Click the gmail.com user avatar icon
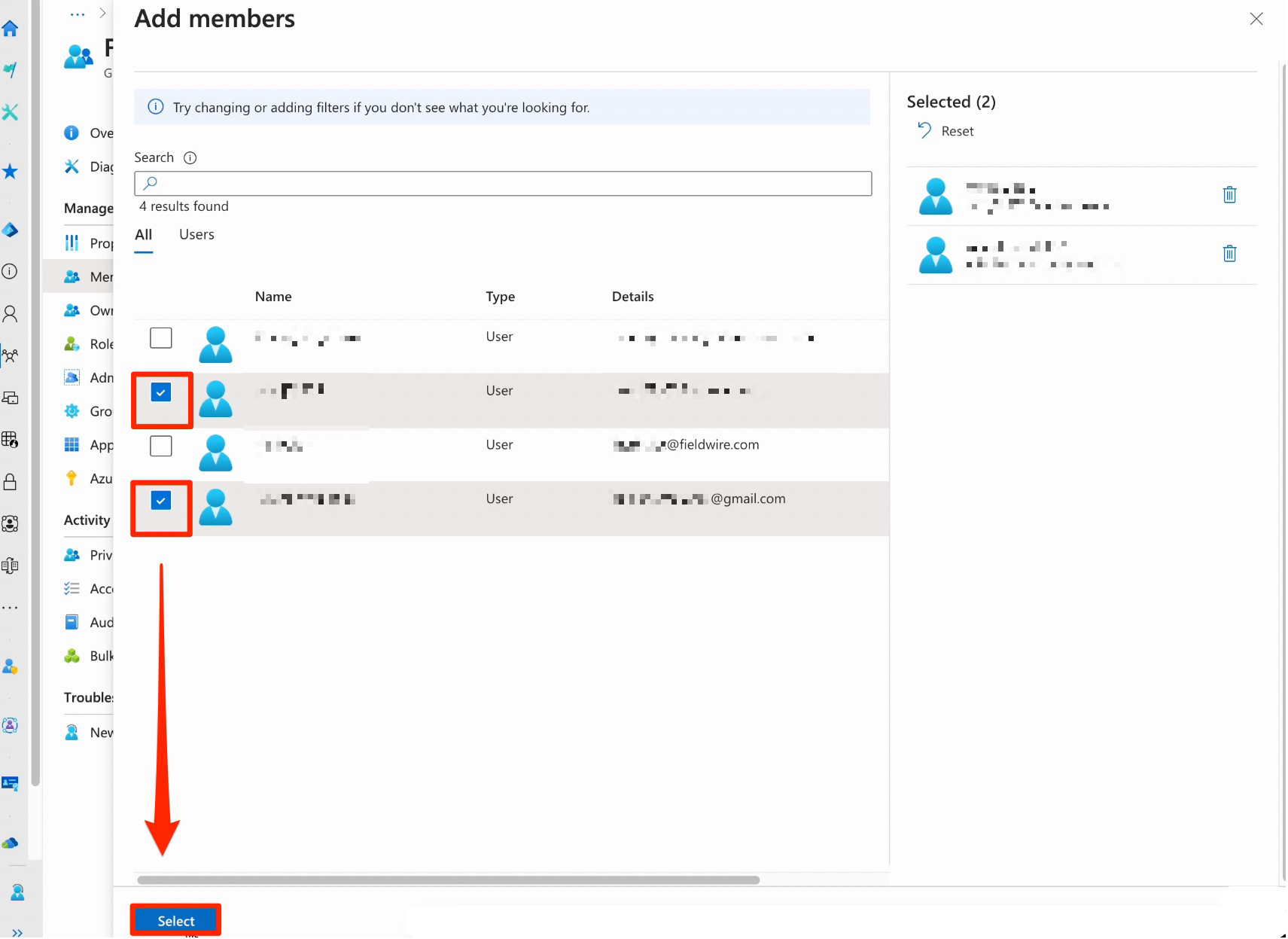The image size is (1288, 939). 215,507
